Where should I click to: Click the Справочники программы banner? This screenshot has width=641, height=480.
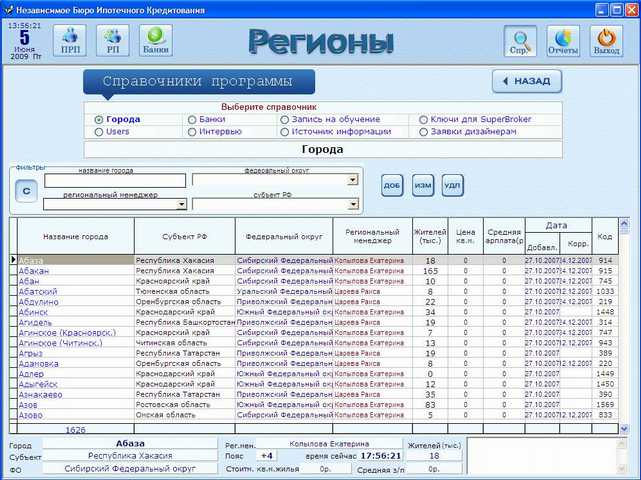(199, 81)
